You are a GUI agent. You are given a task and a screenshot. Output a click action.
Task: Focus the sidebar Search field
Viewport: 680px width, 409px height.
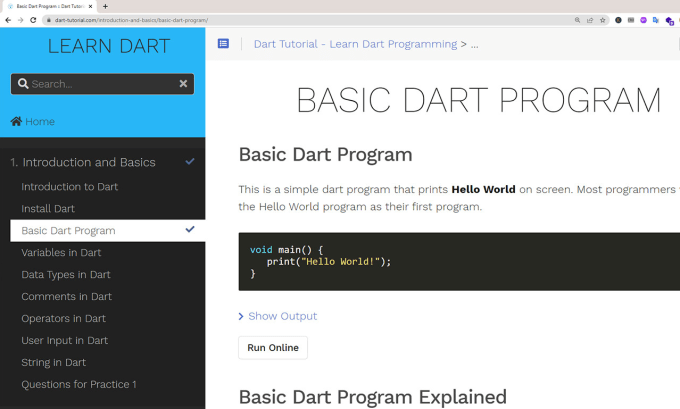point(102,84)
